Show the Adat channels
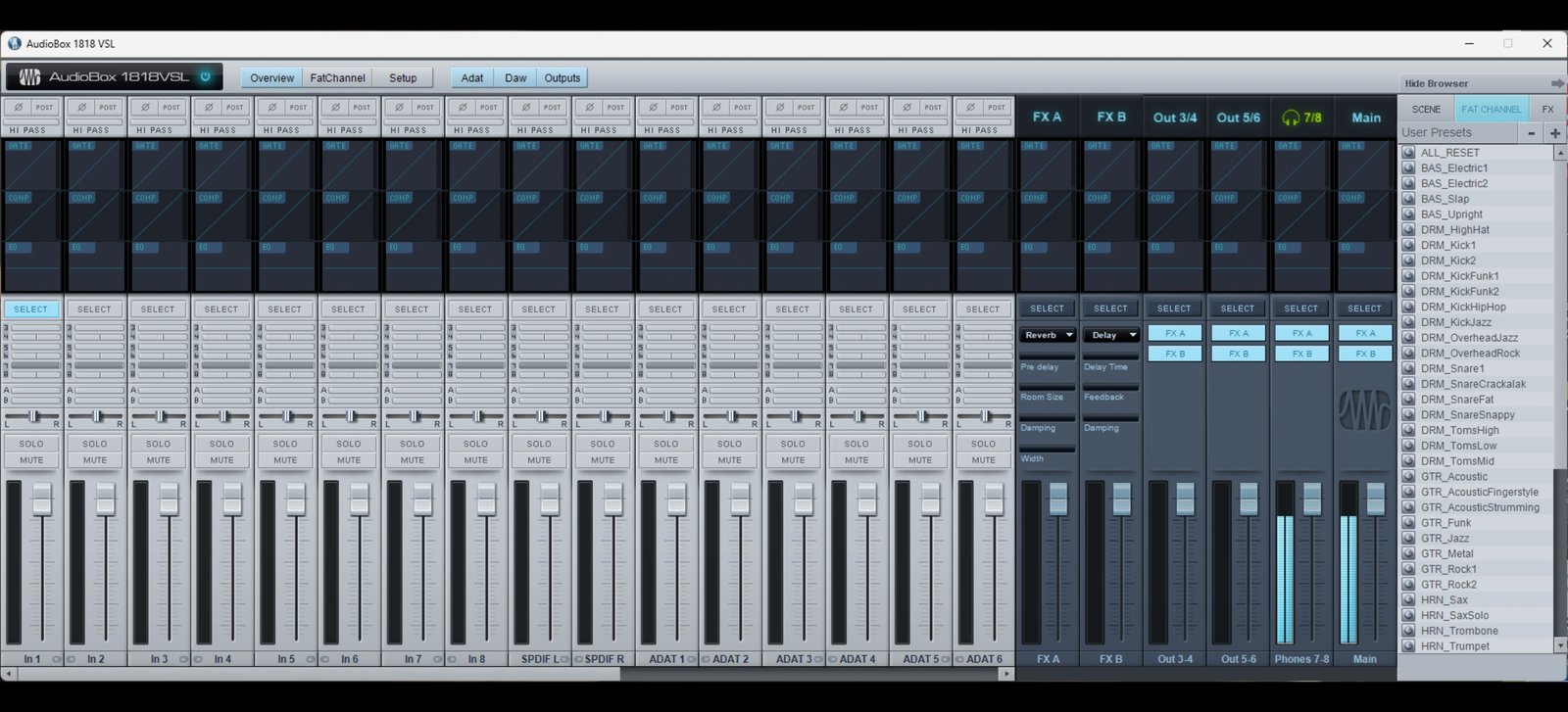The width and height of the screenshot is (1568, 712). coord(472,78)
